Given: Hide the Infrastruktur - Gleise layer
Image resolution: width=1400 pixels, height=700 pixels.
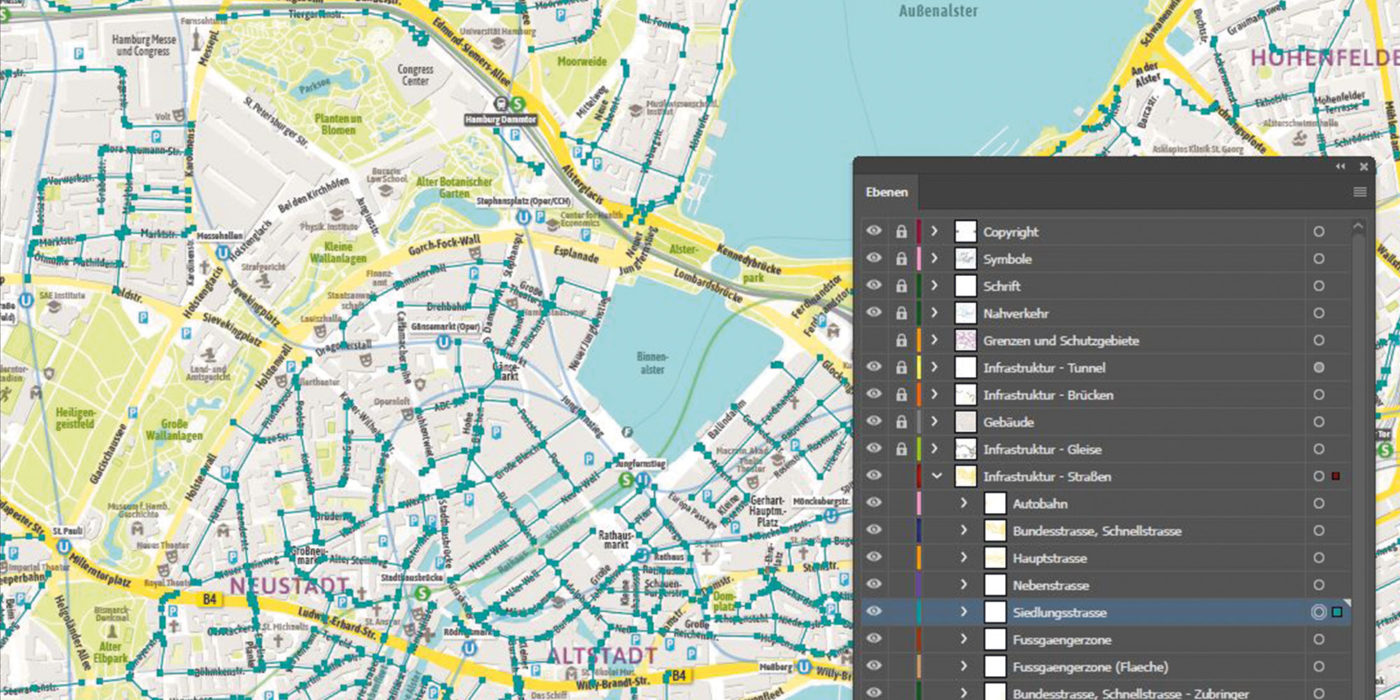Looking at the screenshot, I should (873, 449).
